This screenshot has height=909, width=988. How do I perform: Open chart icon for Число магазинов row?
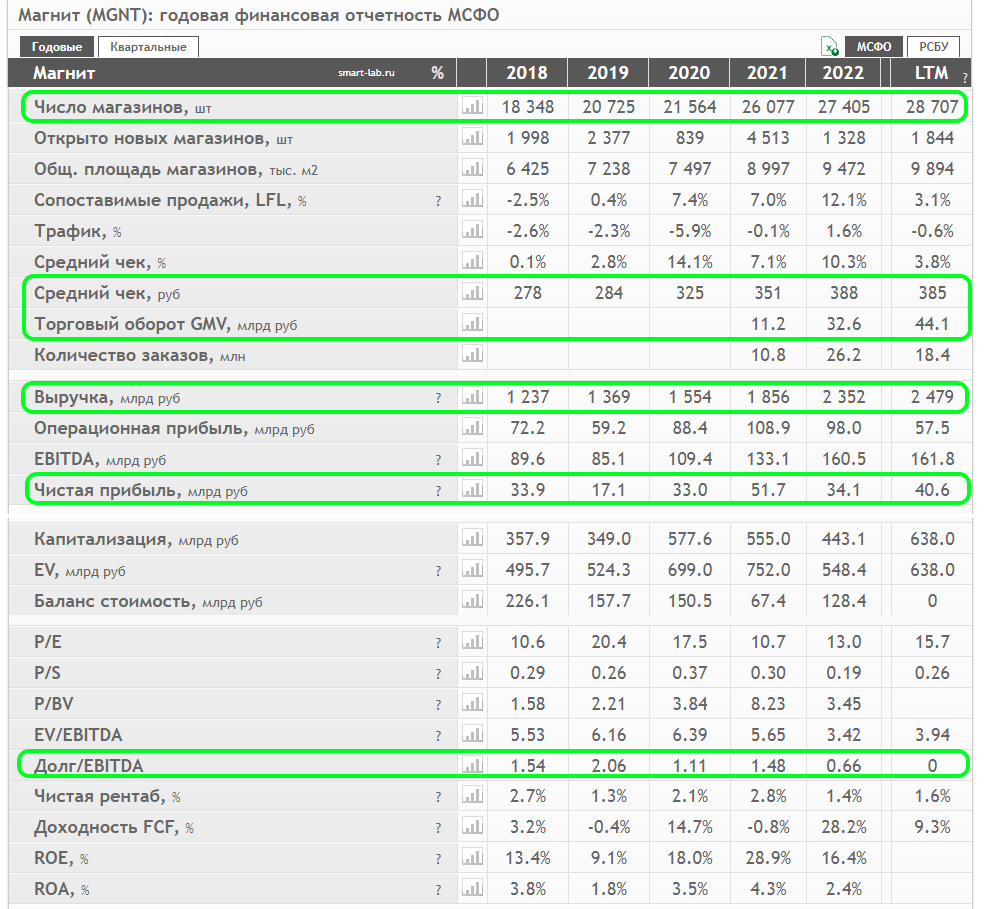(x=472, y=106)
